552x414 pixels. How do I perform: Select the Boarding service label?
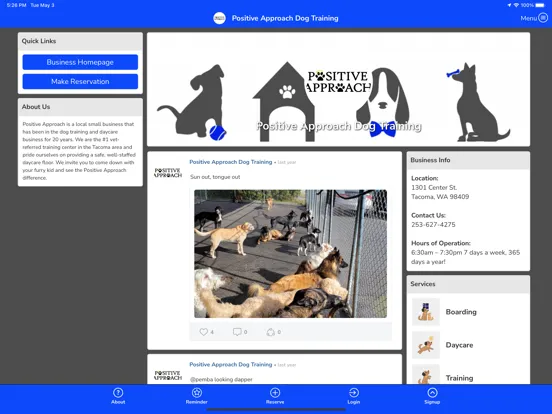461,312
